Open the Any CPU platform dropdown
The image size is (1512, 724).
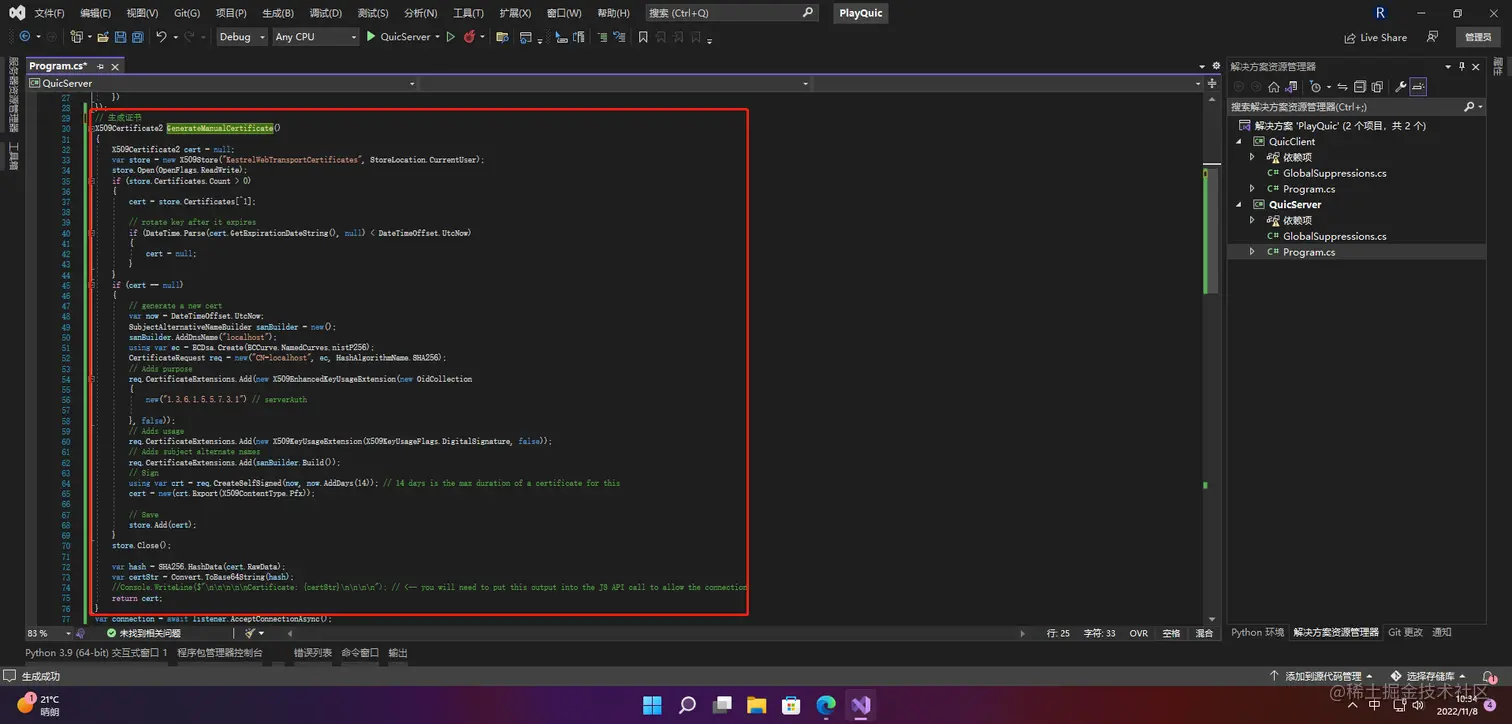click(x=315, y=37)
